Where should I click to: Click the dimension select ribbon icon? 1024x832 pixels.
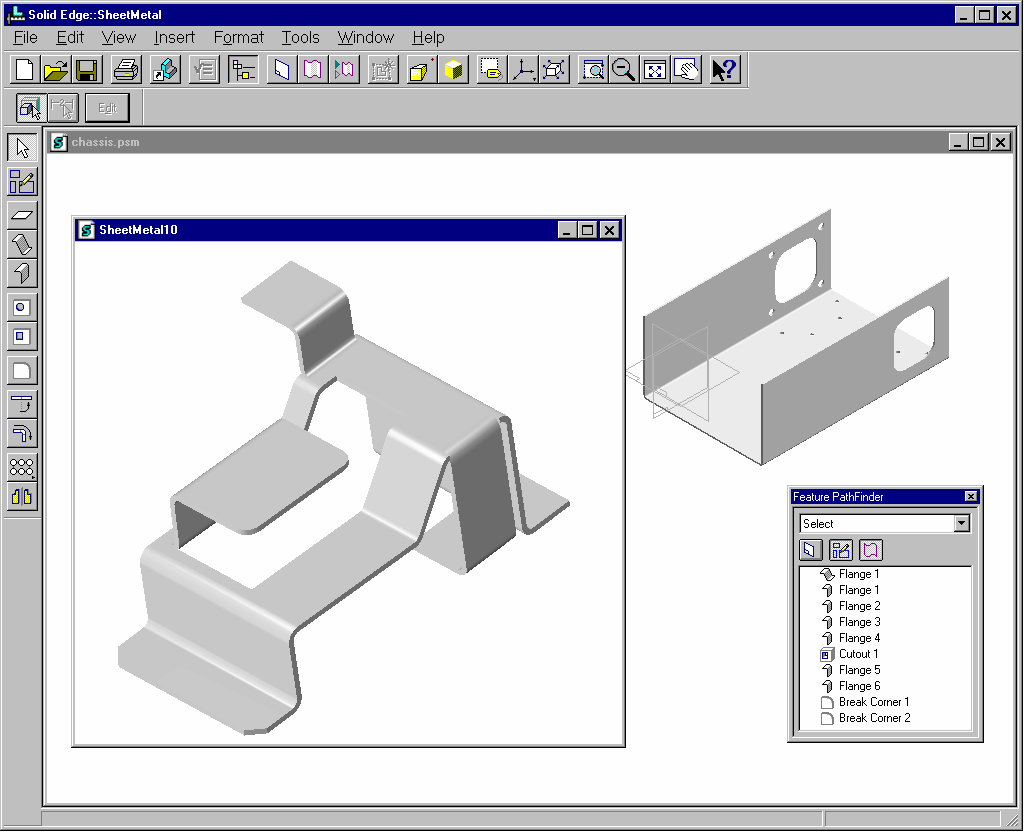tap(63, 108)
